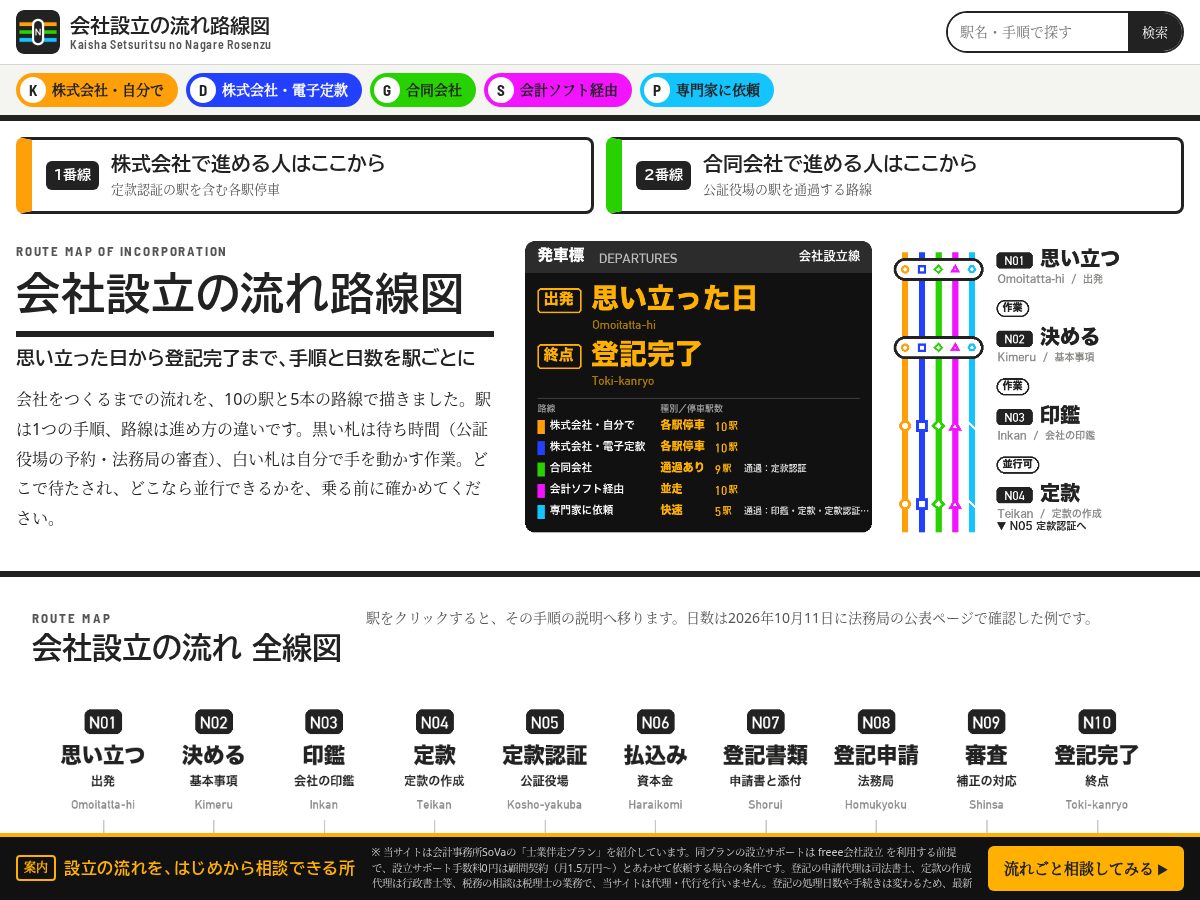Screen dimensions: 1200x900
Task: Open N05 定款認証 station in full route map
Action: [545, 760]
